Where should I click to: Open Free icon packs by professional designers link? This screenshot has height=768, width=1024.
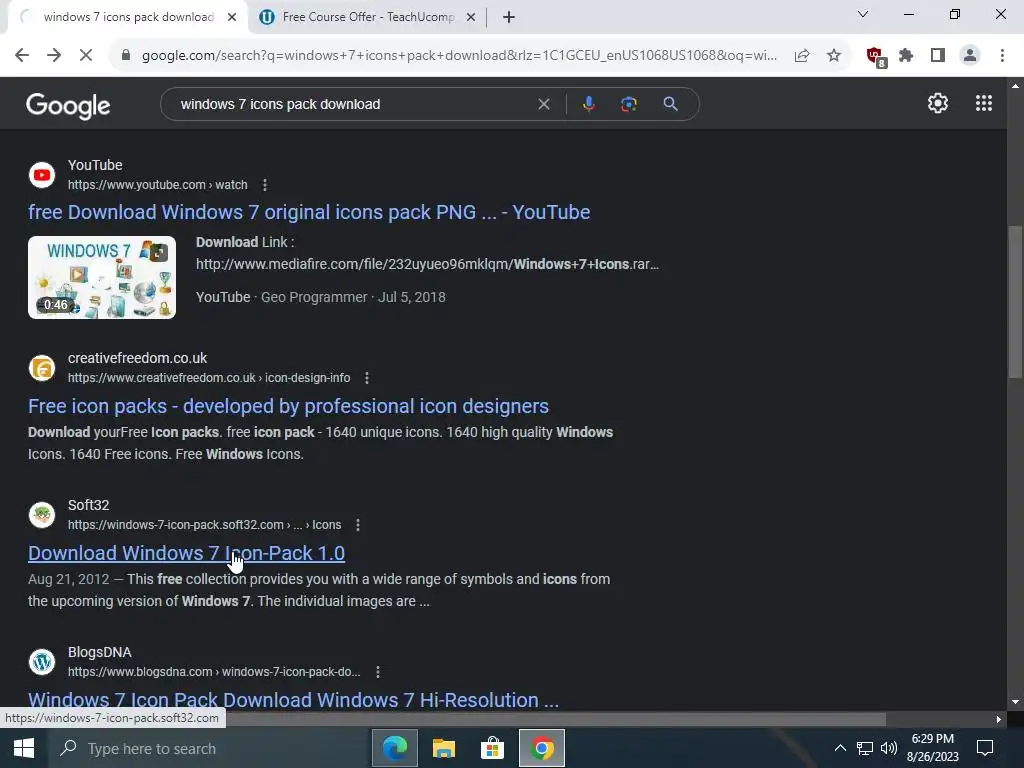pos(288,406)
